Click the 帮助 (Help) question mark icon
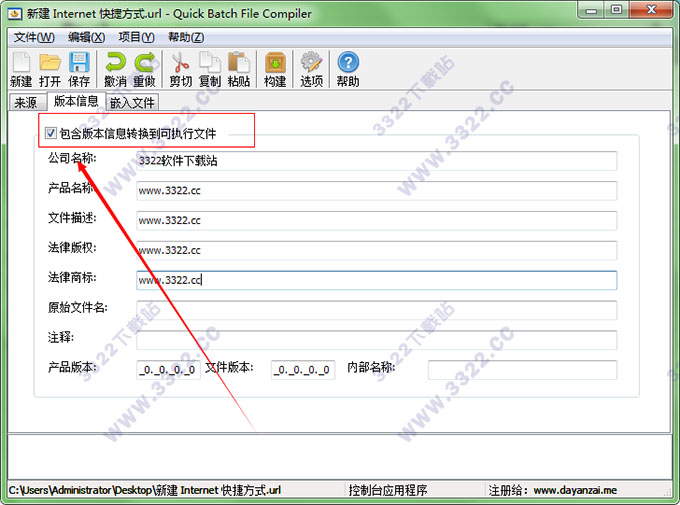680x505 pixels. pyautogui.click(x=348, y=62)
